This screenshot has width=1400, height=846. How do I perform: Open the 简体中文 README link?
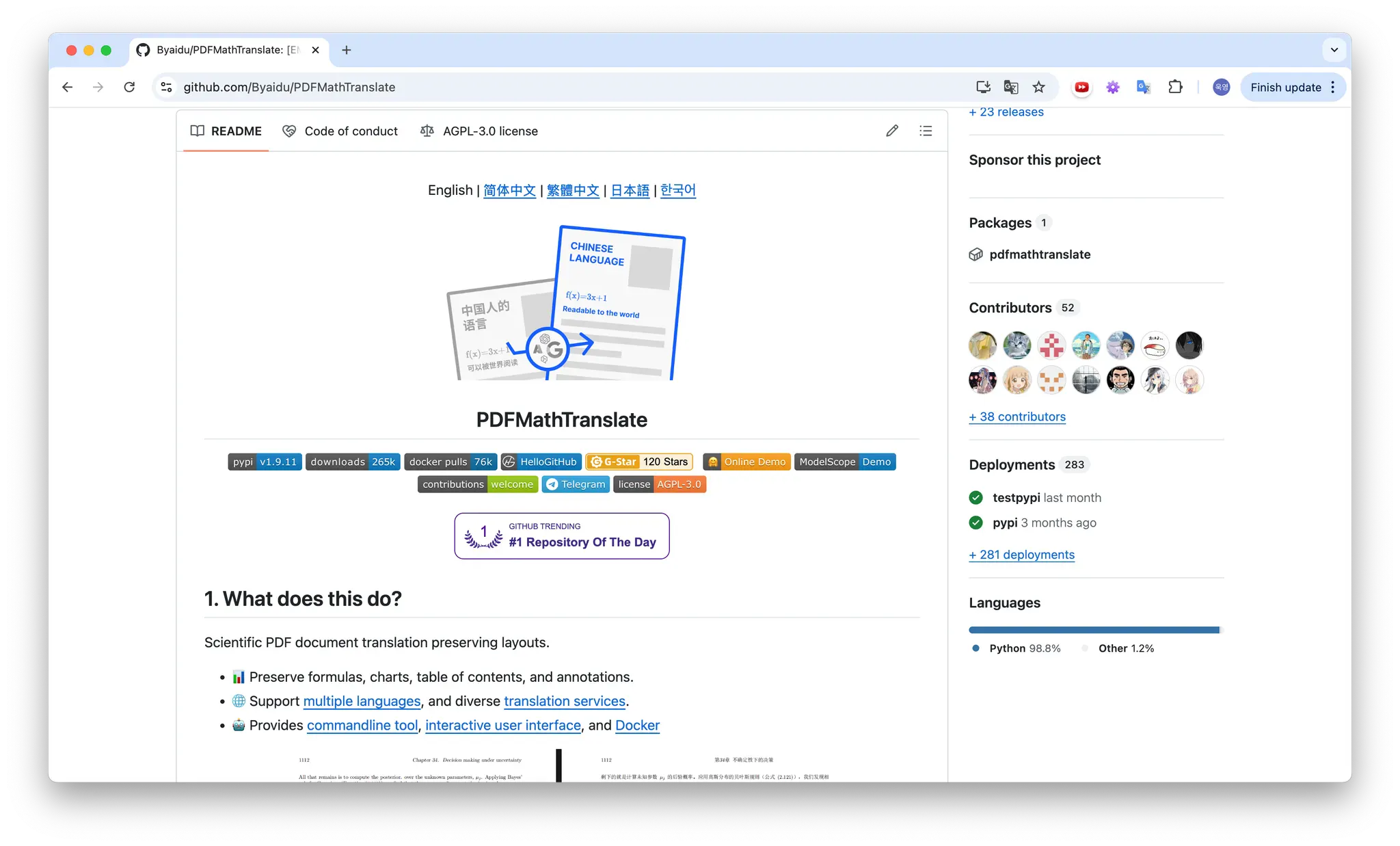click(509, 190)
